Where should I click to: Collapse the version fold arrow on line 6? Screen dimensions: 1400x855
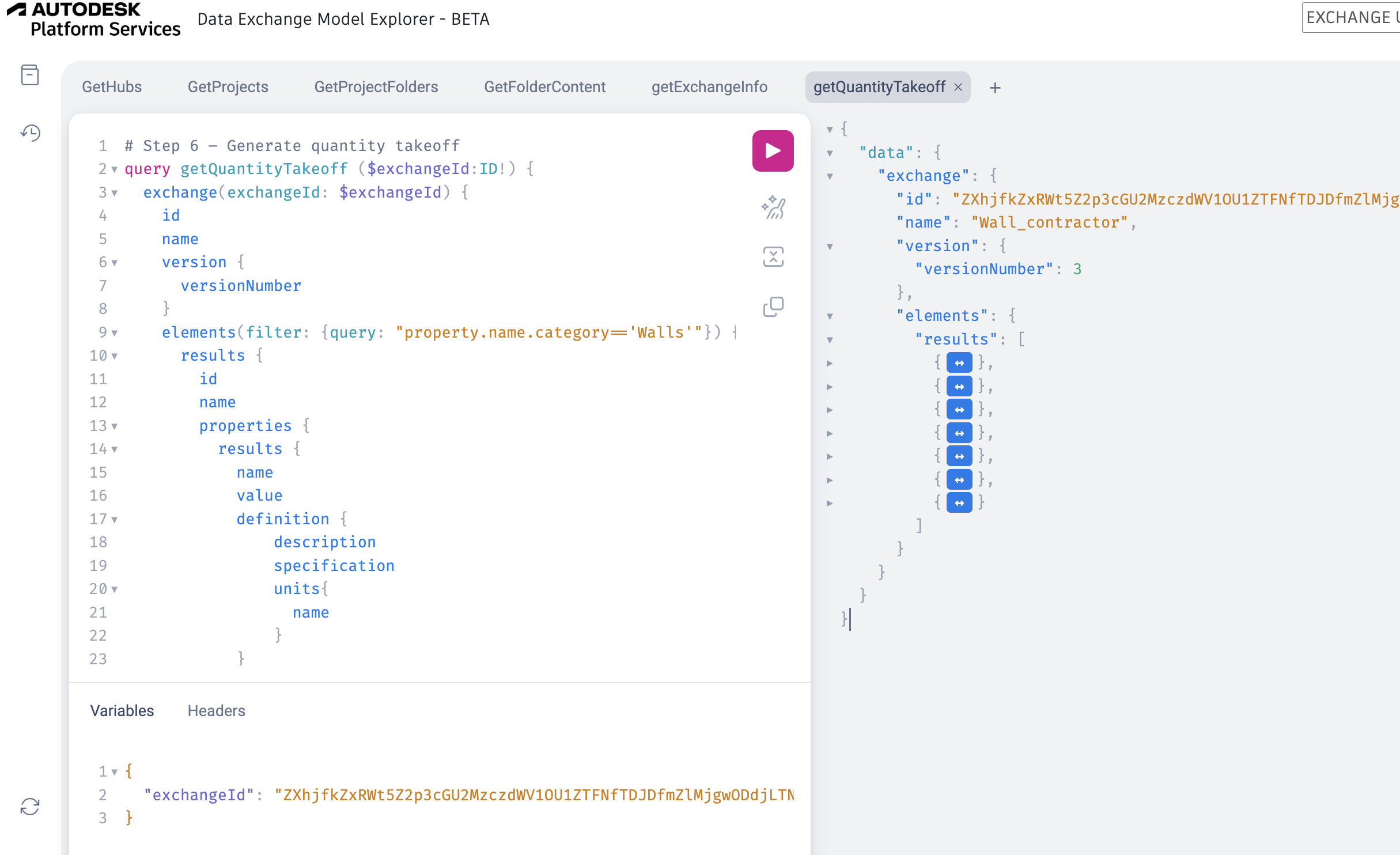pos(115,263)
